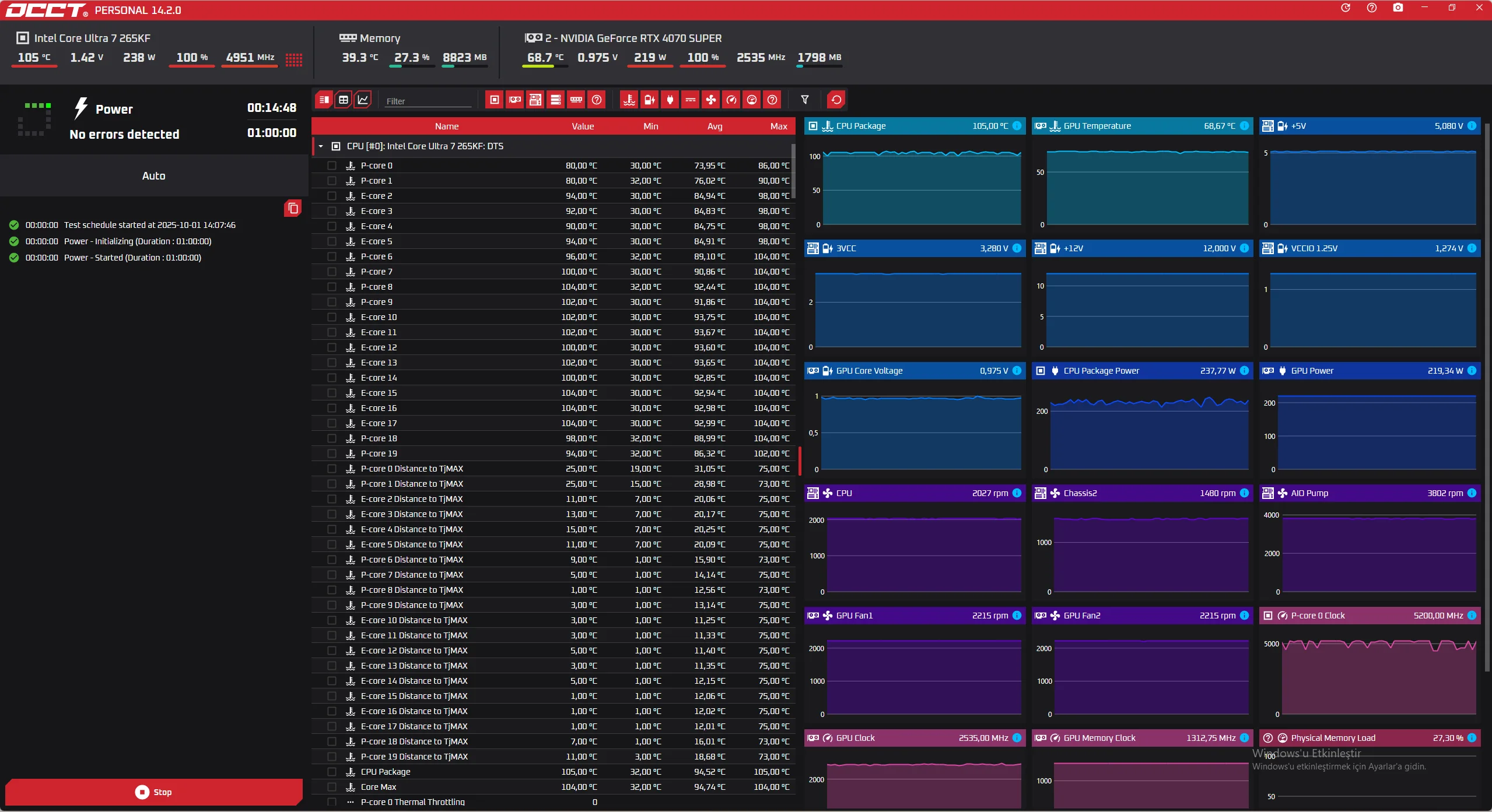This screenshot has width=1492, height=812.
Task: Click the power plug sensor filter
Action: tap(670, 100)
